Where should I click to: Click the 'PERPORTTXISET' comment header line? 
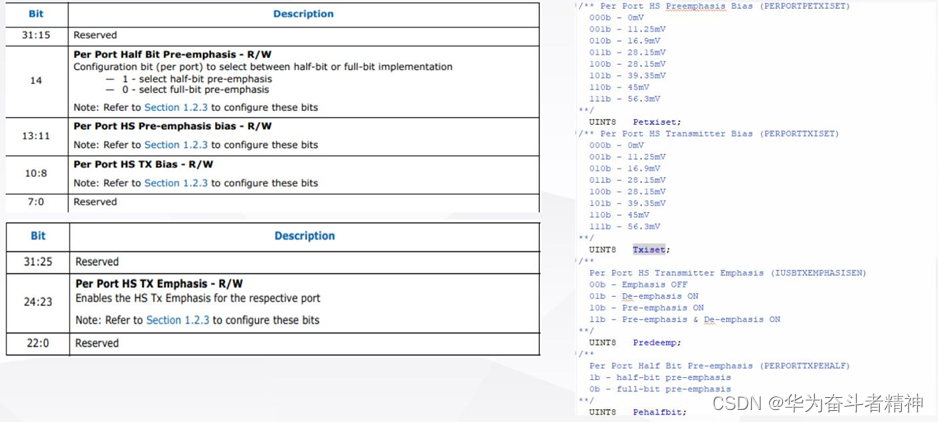click(x=709, y=133)
